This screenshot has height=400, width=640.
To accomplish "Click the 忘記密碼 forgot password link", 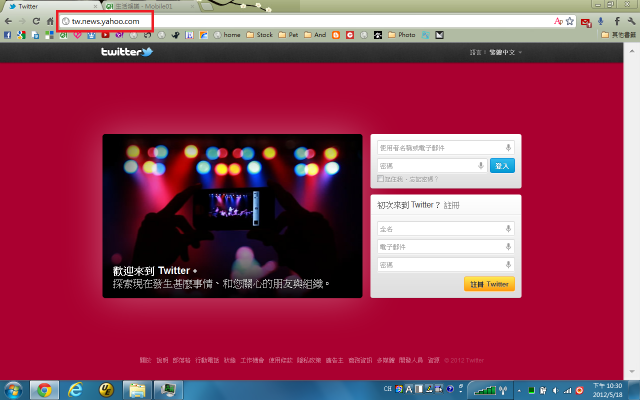I will pyautogui.click(x=423, y=179).
